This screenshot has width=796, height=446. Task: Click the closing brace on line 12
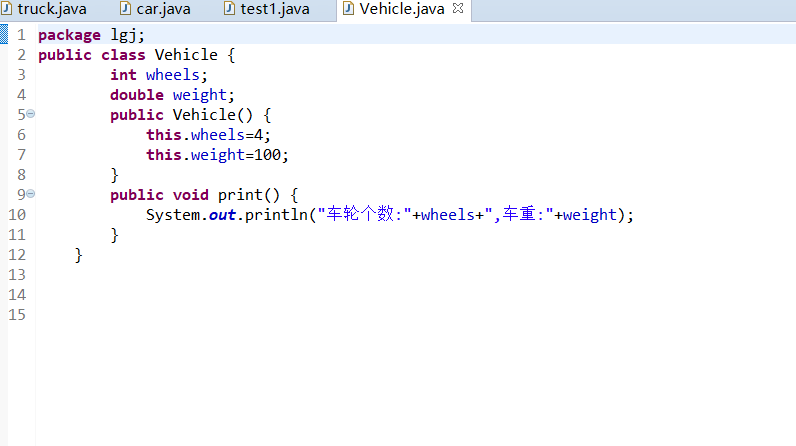pyautogui.click(x=79, y=255)
